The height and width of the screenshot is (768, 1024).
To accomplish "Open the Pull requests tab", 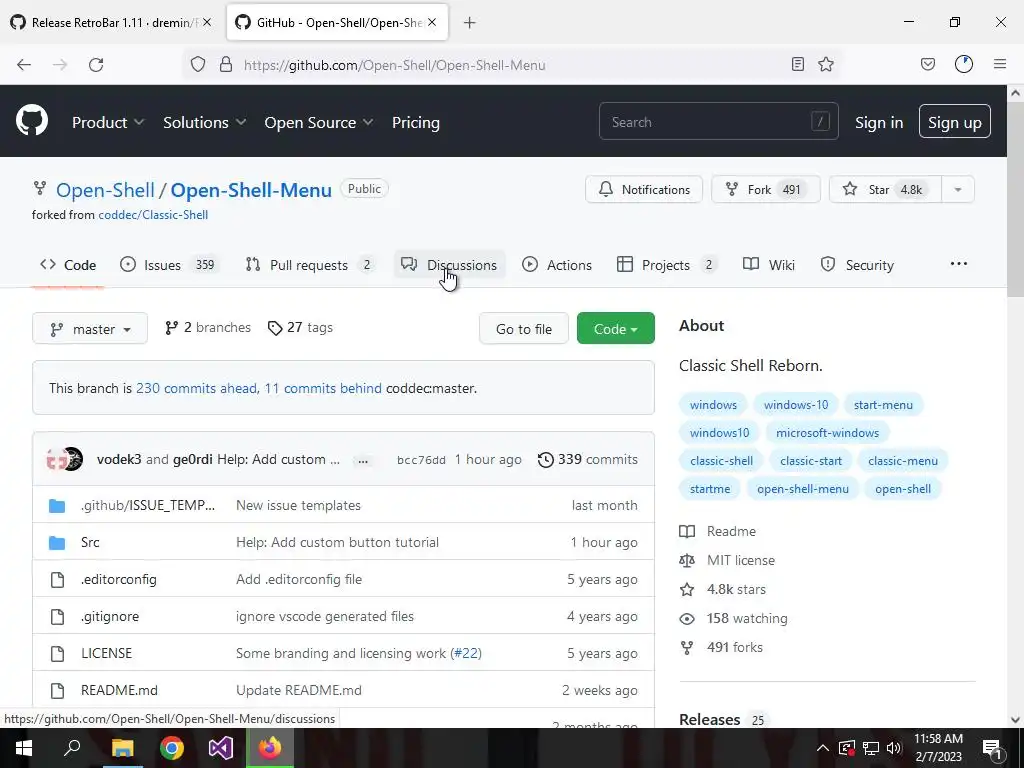I will coord(310,264).
